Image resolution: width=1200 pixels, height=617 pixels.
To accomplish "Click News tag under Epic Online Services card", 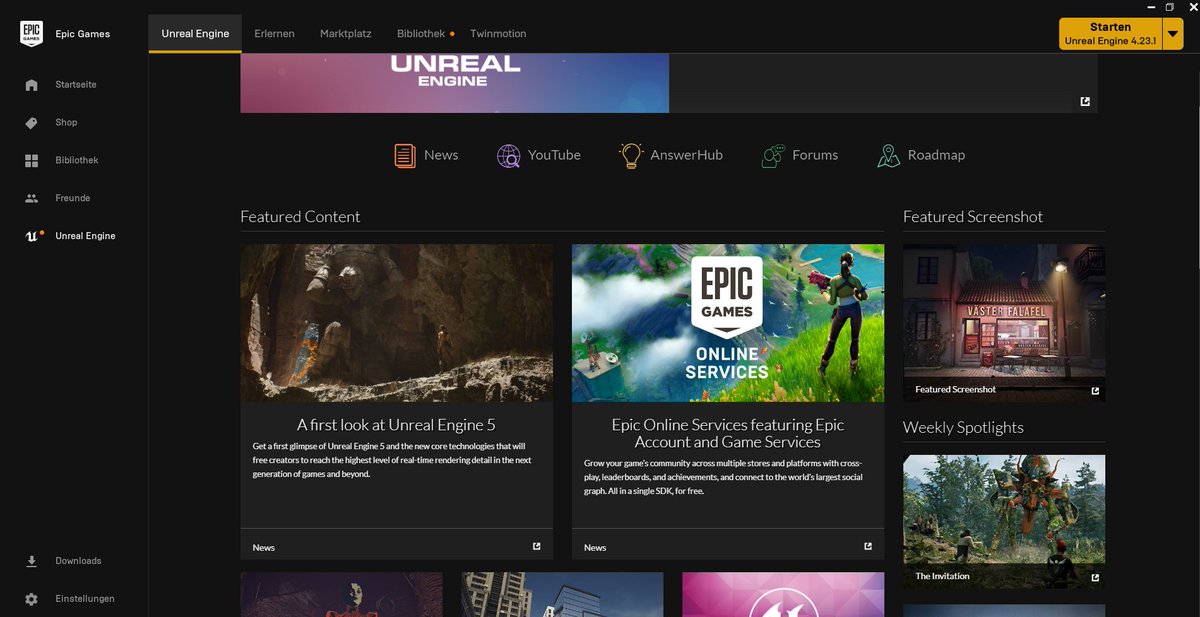I will click(595, 547).
